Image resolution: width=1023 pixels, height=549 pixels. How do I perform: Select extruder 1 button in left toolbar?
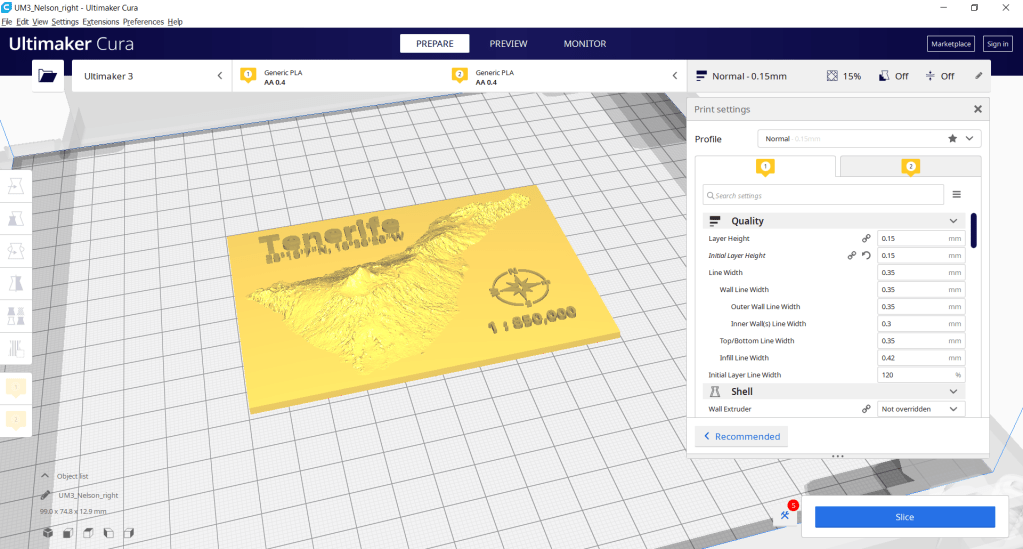(17, 389)
